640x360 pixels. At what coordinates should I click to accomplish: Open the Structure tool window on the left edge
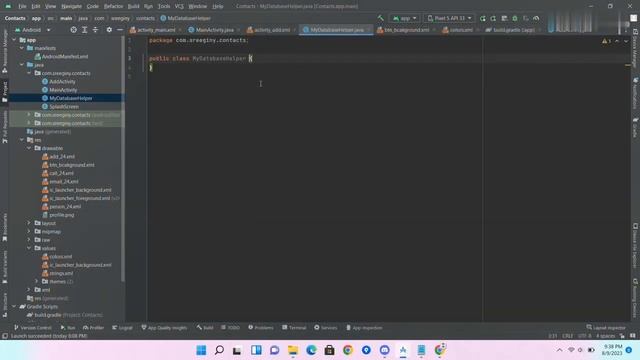[5, 305]
